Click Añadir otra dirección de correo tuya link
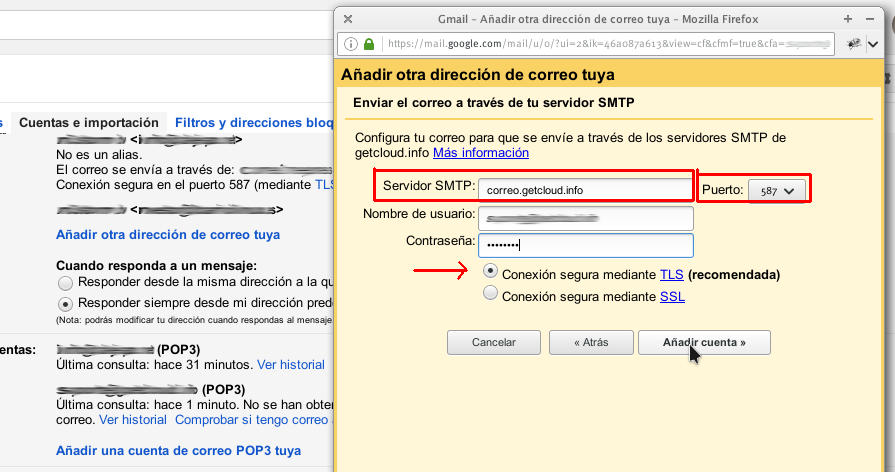 point(168,235)
